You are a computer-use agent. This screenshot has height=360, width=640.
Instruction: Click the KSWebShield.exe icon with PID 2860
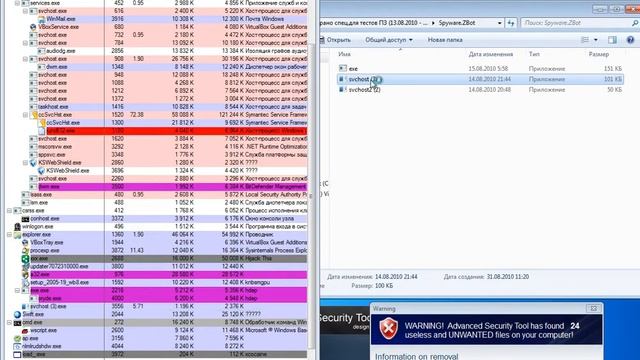point(33,162)
